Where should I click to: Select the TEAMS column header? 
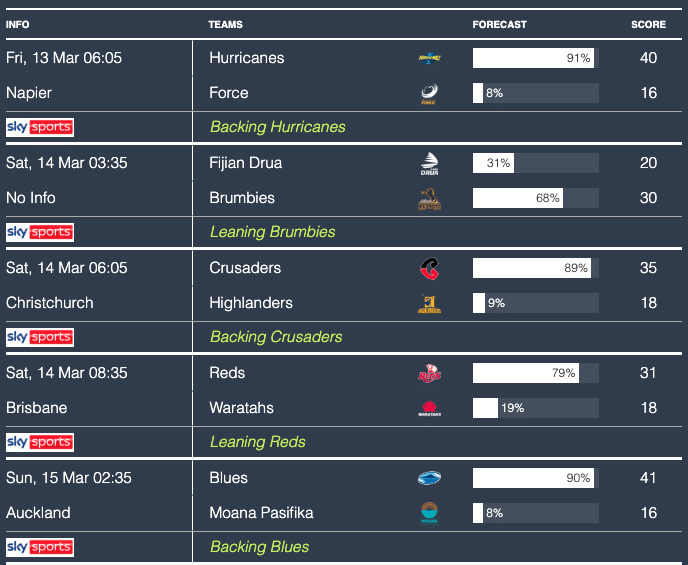[225, 25]
